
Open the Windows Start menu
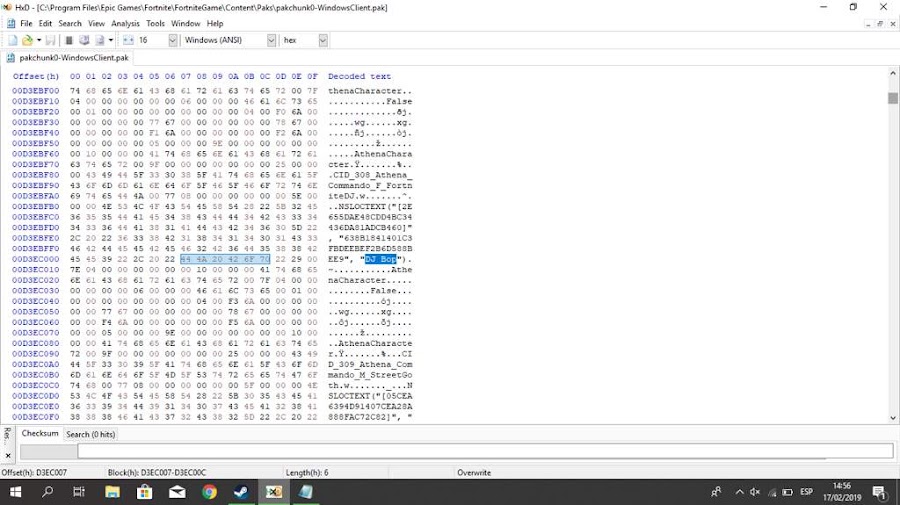click(x=15, y=492)
